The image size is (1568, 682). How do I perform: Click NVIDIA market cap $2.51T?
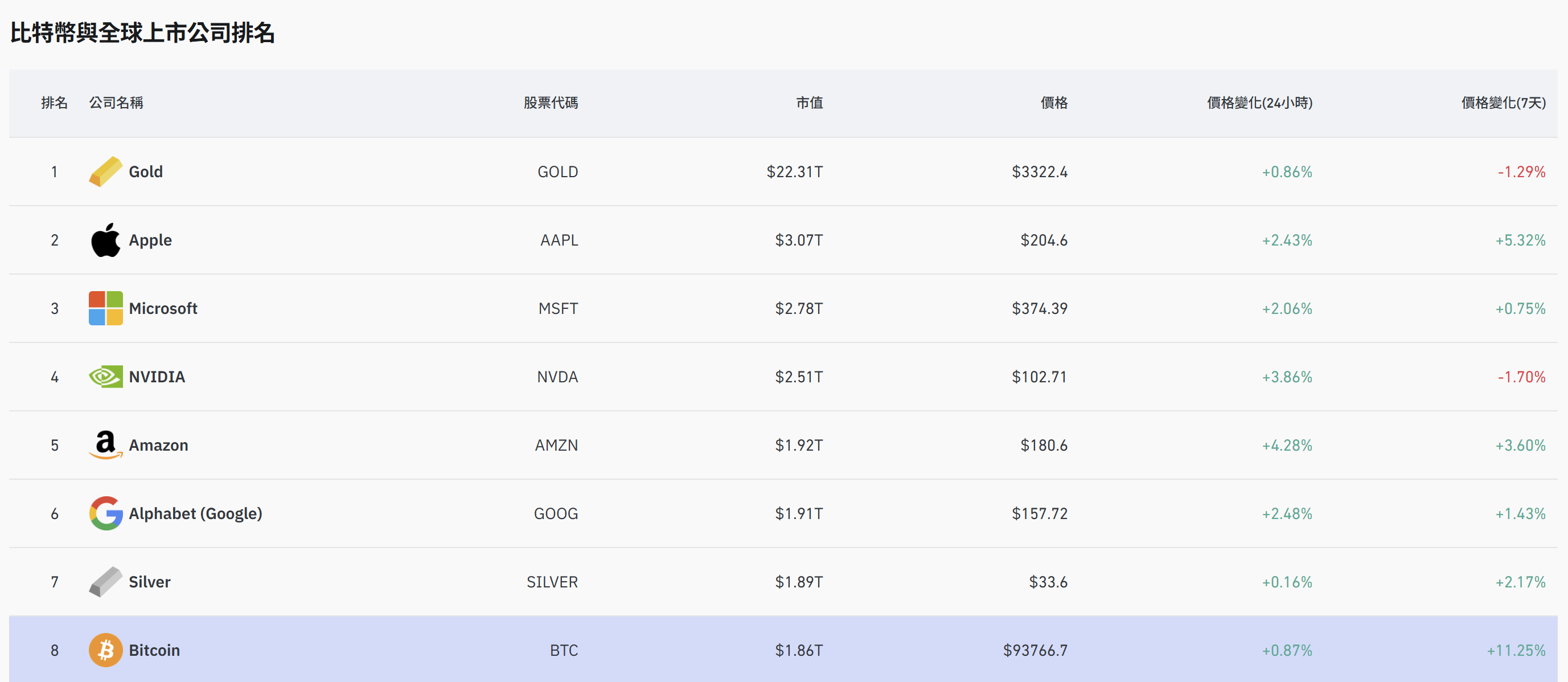coord(799,377)
